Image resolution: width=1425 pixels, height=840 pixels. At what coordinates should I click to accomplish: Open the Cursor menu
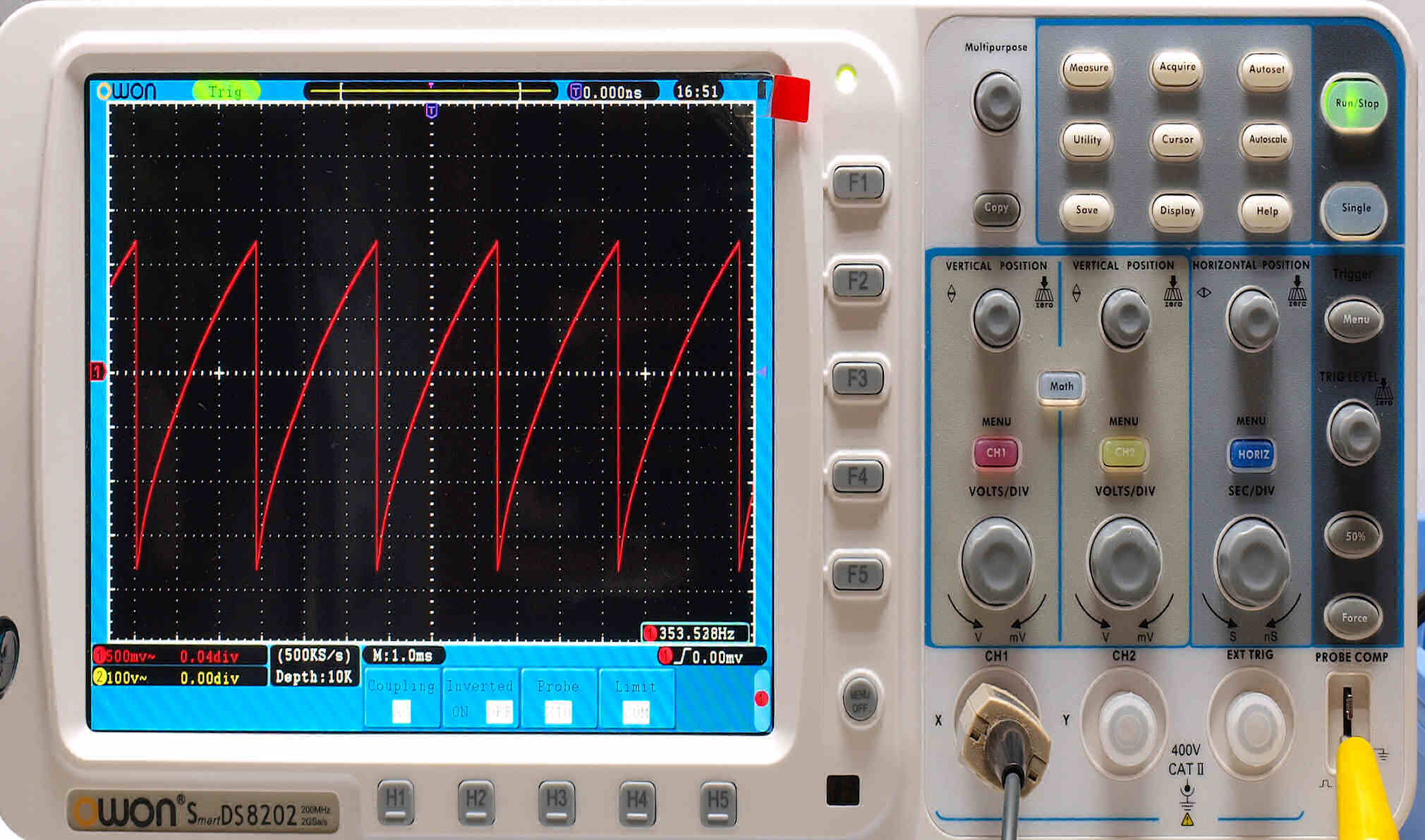[1177, 140]
